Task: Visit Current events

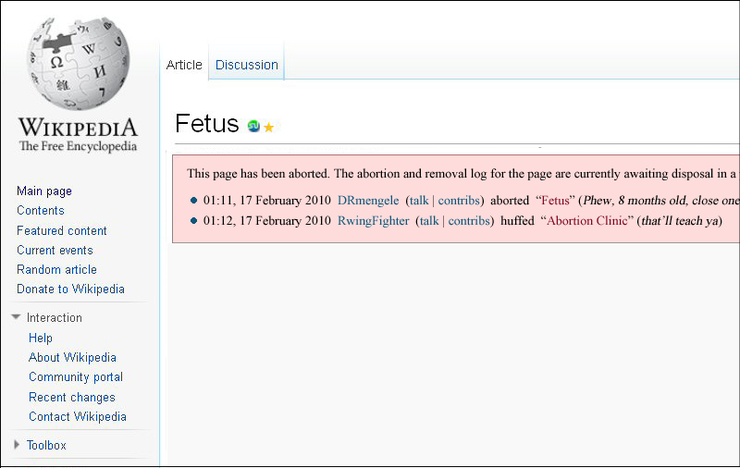Action: [55, 250]
